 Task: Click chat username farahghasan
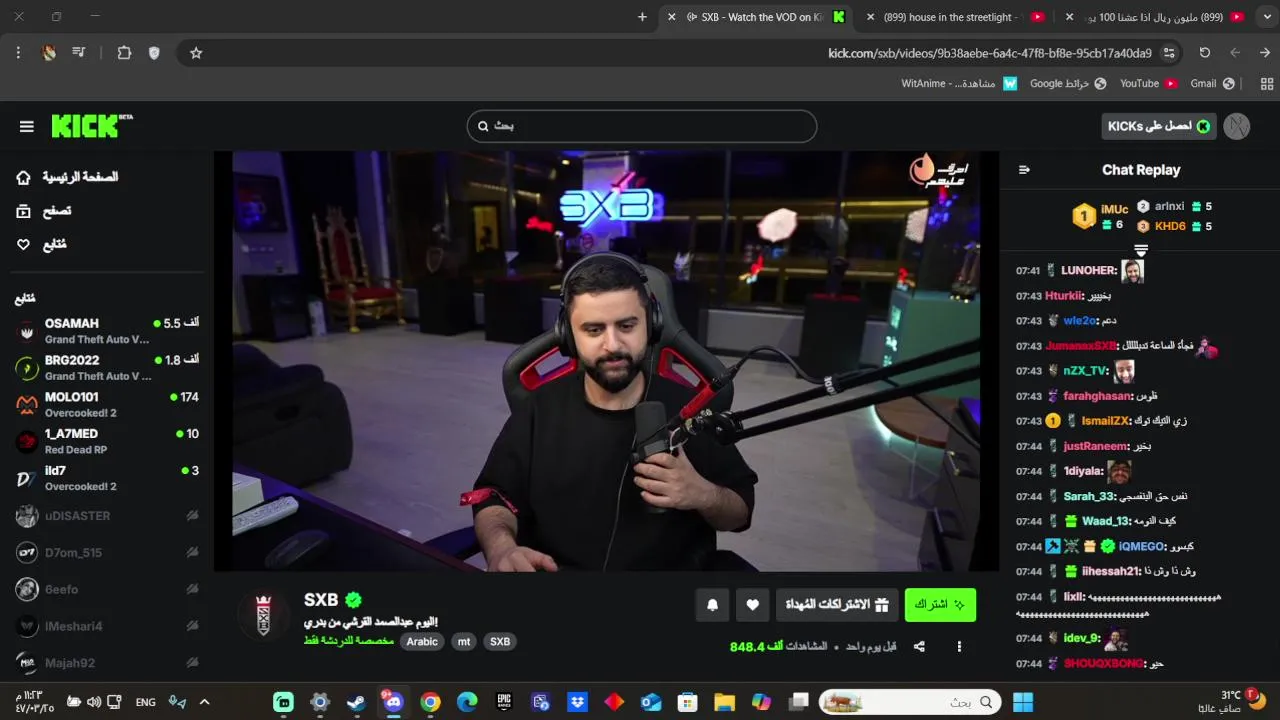point(1098,396)
